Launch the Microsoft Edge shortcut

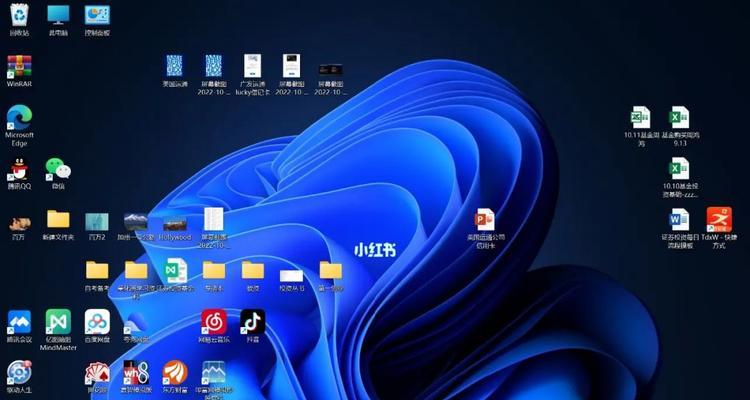[x=19, y=118]
